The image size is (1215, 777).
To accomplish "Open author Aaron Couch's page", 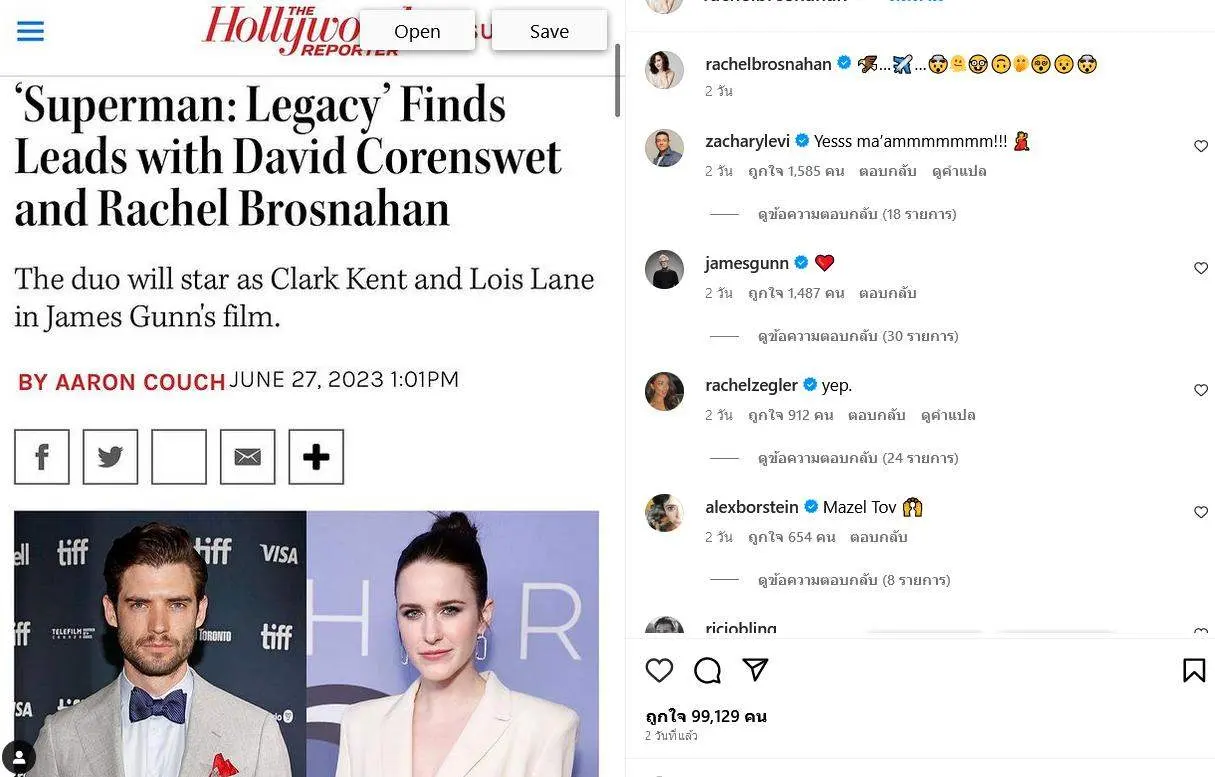I will (121, 381).
